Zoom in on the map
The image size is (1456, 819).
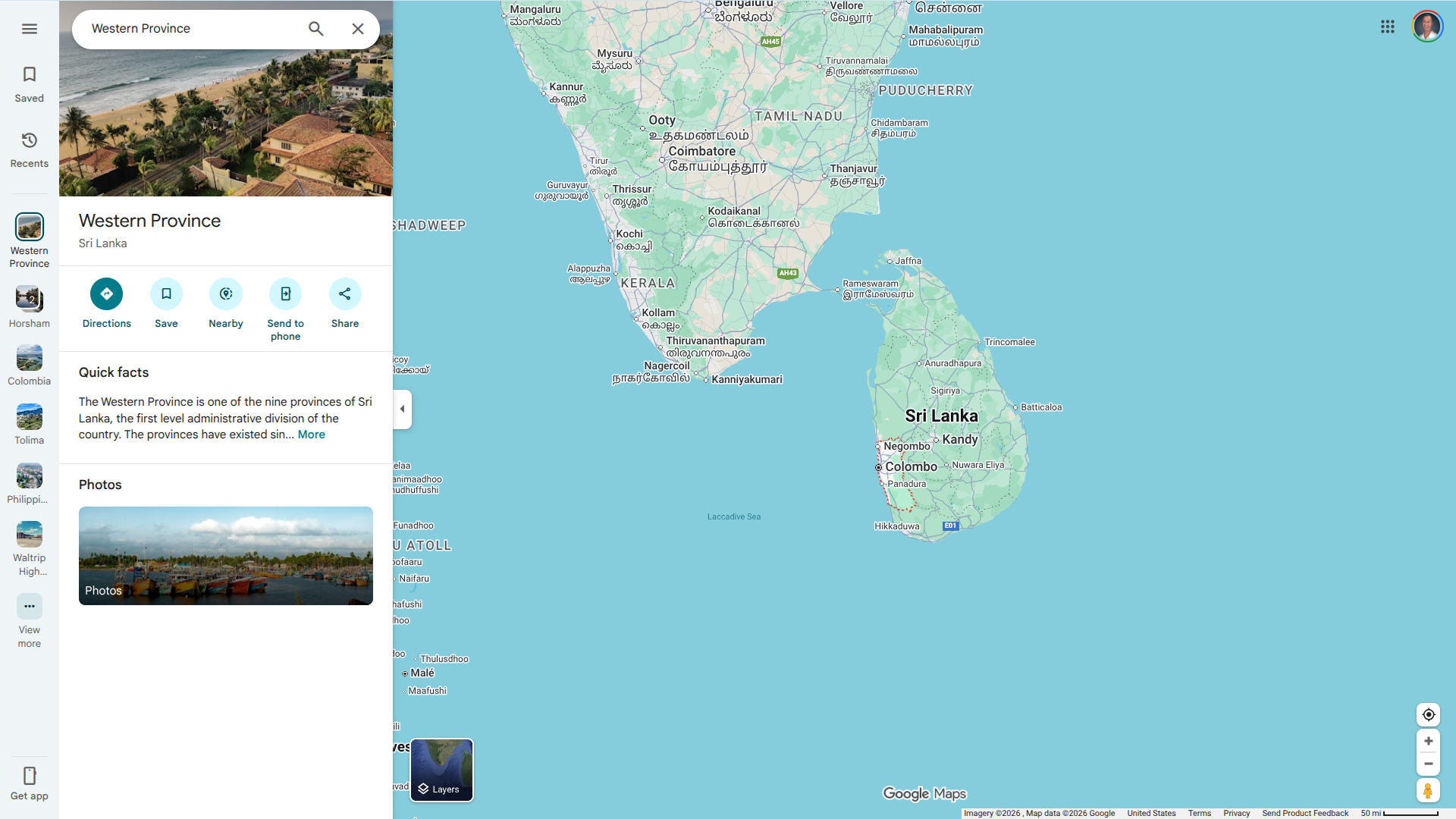pyautogui.click(x=1428, y=741)
